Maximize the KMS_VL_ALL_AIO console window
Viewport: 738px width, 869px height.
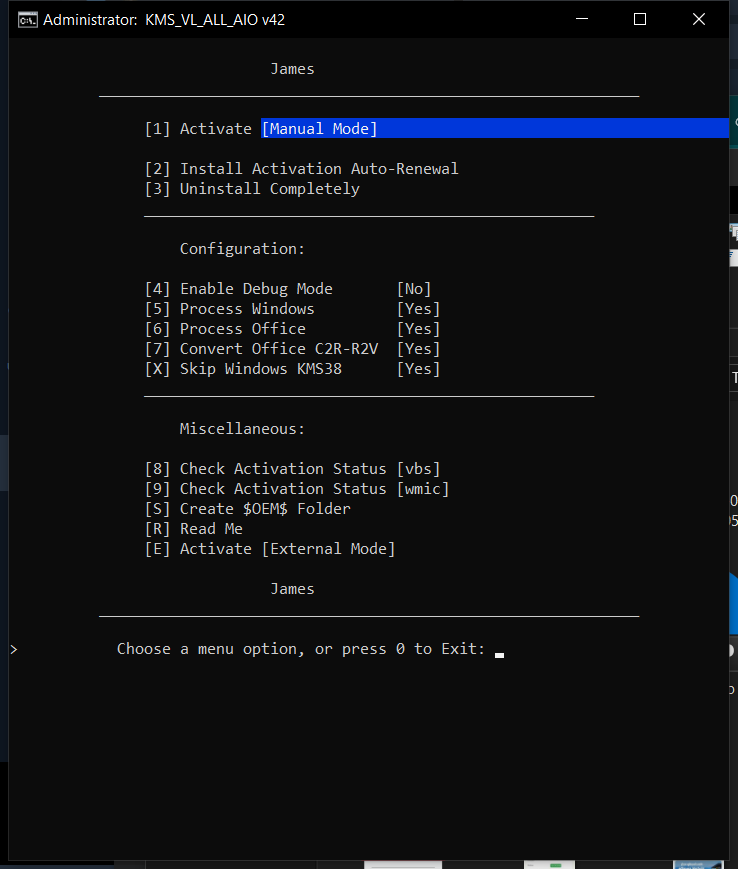640,19
